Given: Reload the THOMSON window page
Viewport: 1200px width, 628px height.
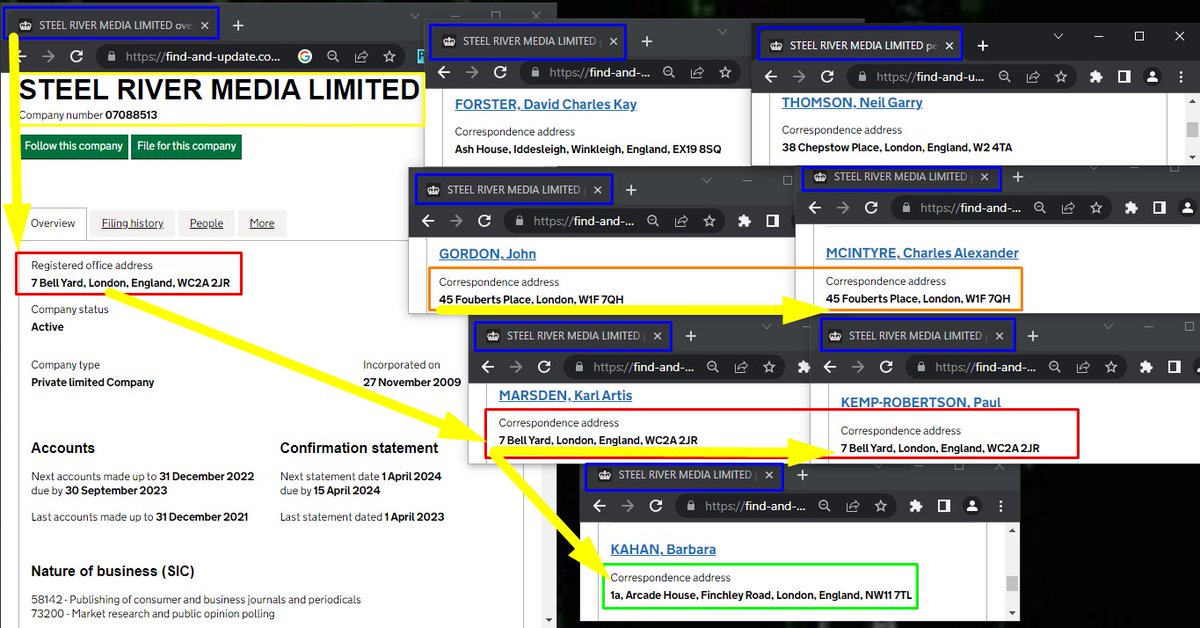Looking at the screenshot, I should point(827,76).
